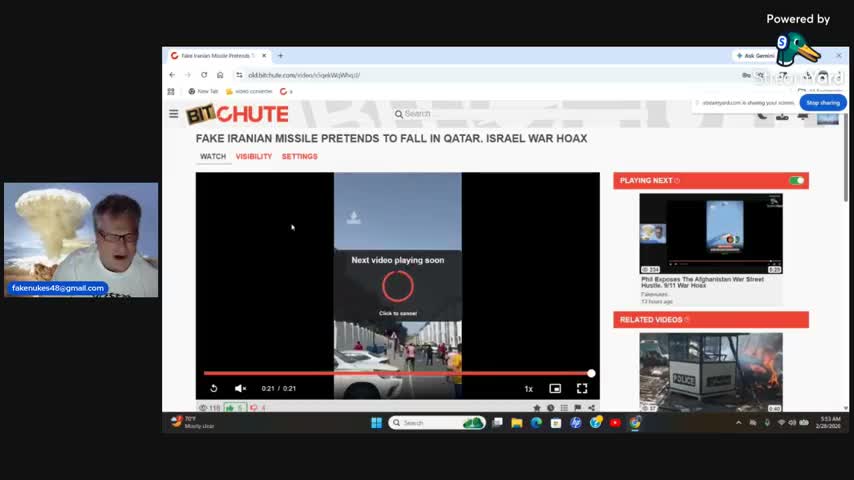Enter fullscreen mode in video player
Viewport: 854px width, 480px height.
pos(582,388)
